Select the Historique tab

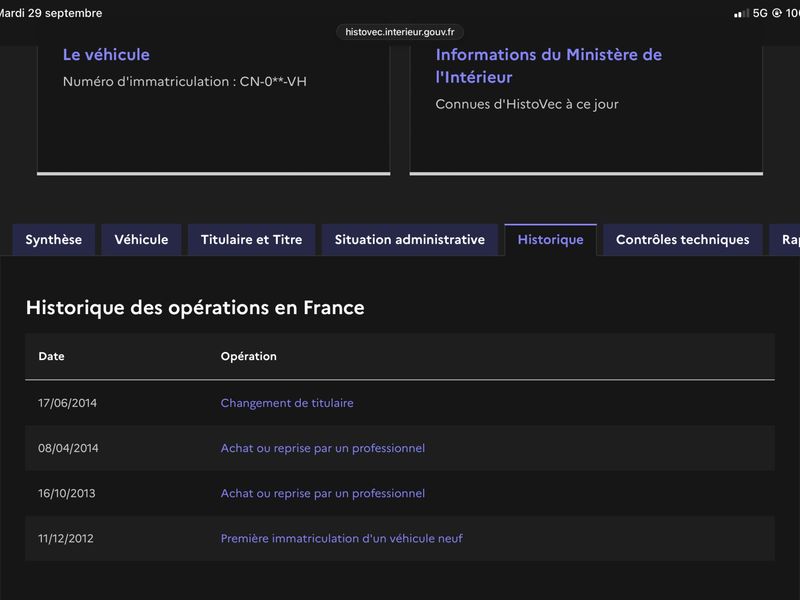point(551,239)
